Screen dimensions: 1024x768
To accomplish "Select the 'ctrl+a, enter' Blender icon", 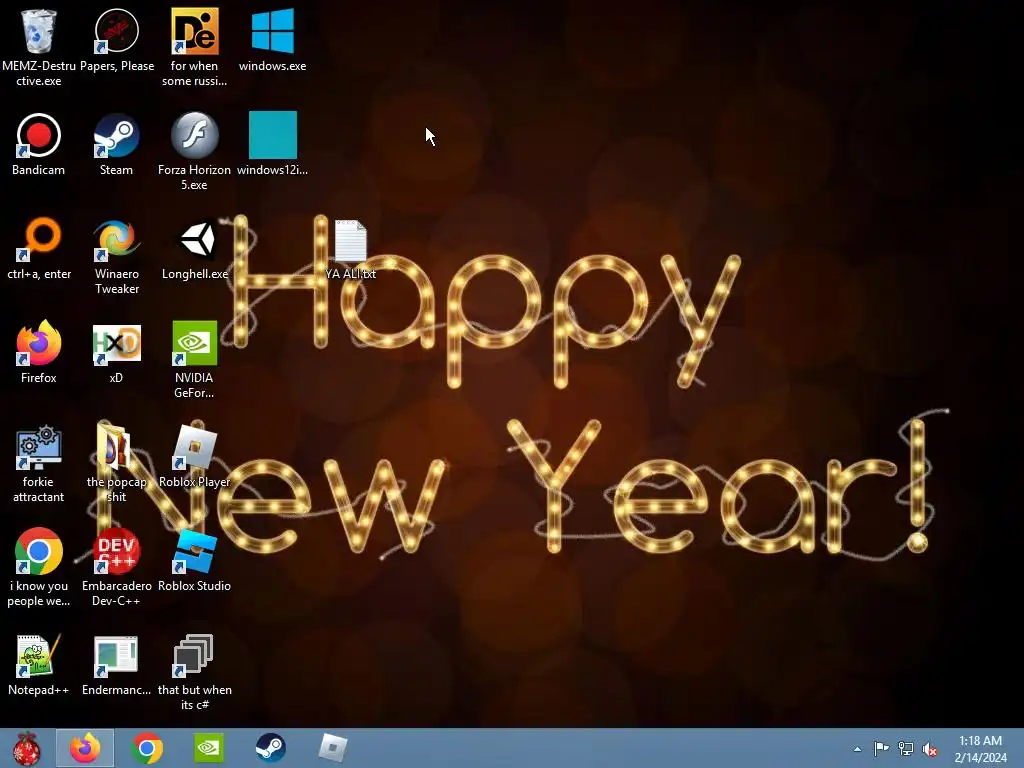I will point(39,240).
